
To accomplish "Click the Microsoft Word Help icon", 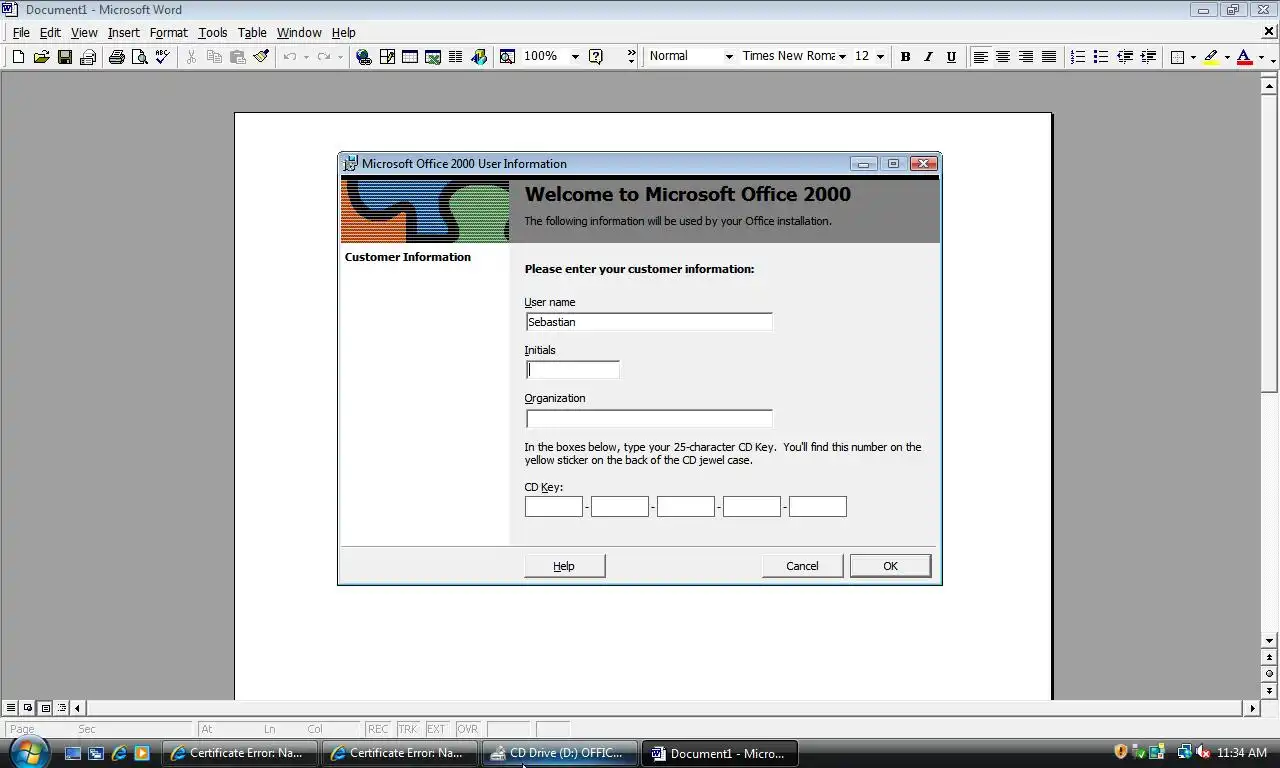I will click(x=596, y=57).
